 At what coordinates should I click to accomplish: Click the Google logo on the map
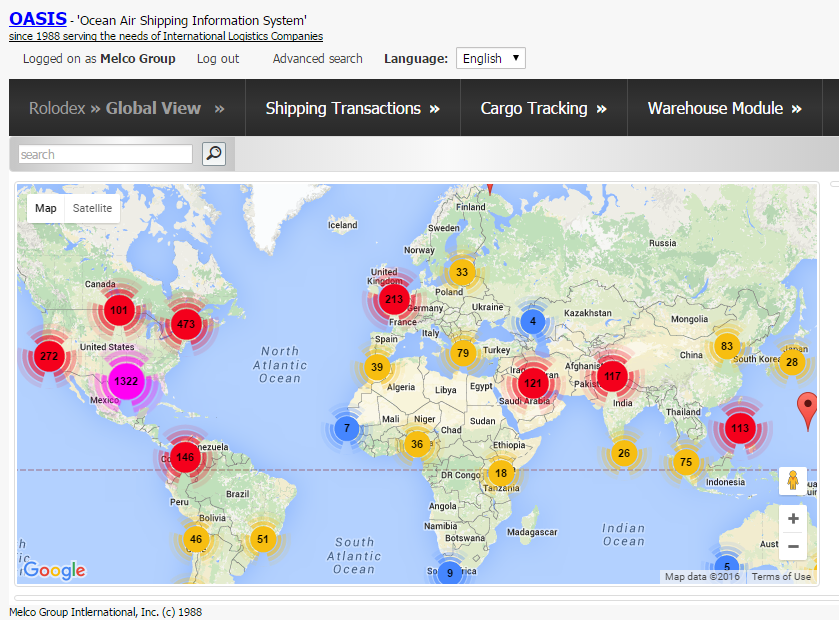click(x=54, y=570)
